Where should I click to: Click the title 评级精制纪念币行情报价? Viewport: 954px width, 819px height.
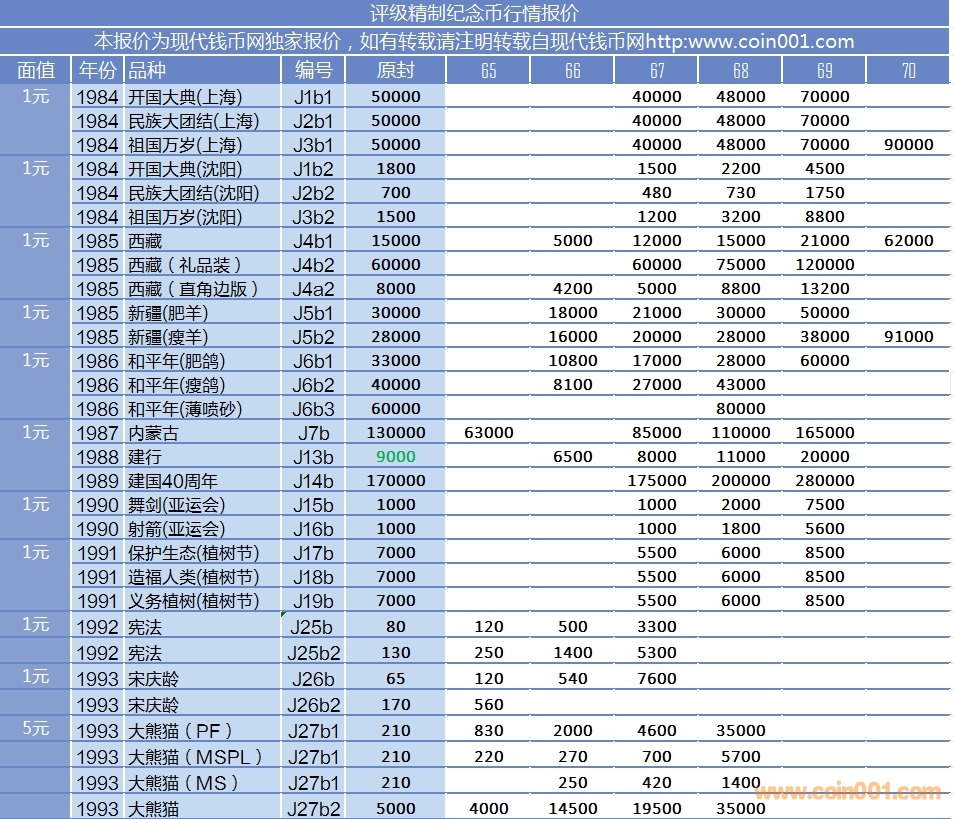(x=477, y=13)
